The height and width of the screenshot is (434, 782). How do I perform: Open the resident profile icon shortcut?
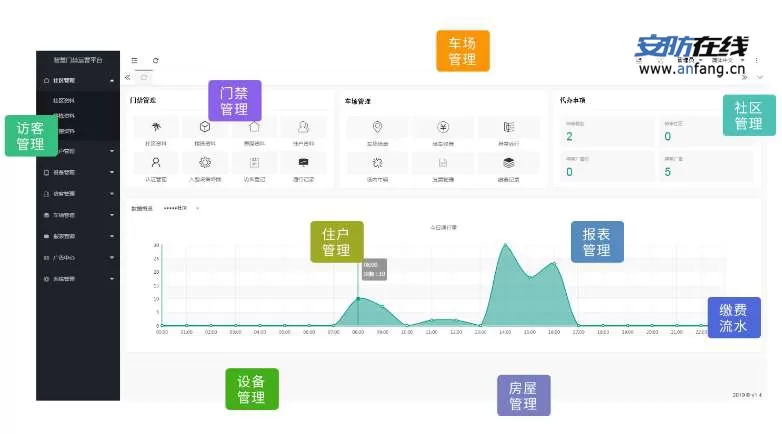tap(303, 127)
